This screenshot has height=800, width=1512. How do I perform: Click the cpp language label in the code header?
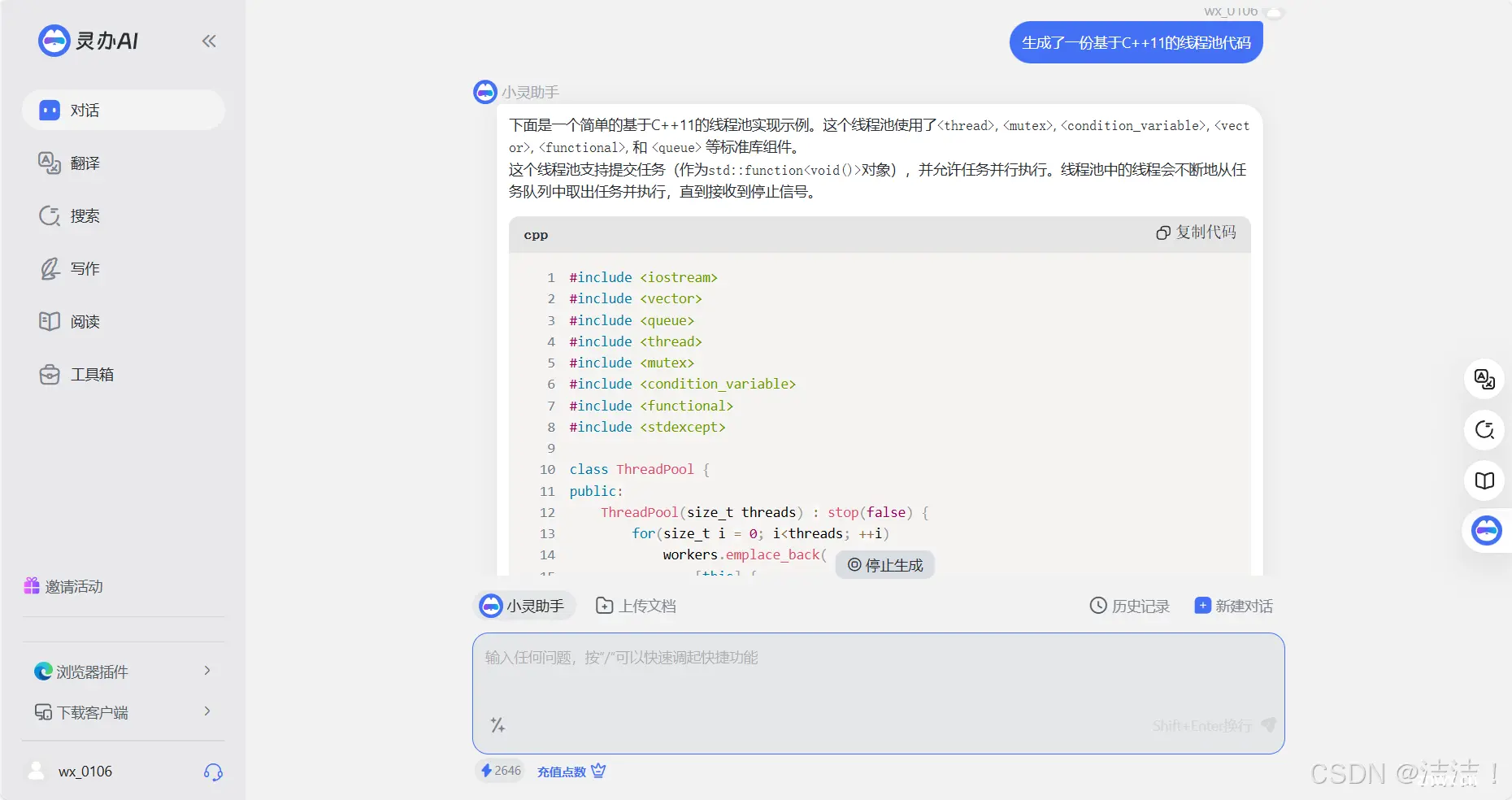coord(536,235)
